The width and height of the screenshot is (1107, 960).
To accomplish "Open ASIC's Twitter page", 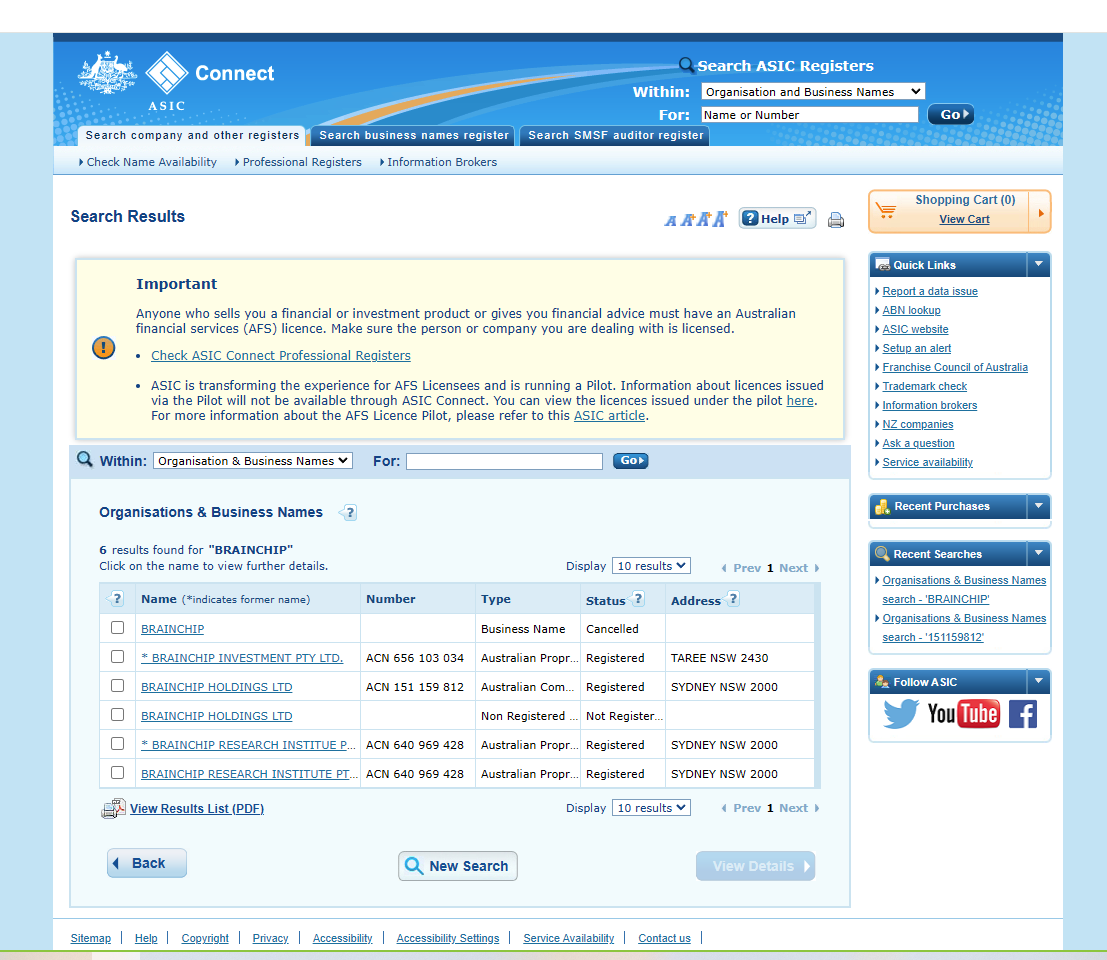I will [x=901, y=714].
